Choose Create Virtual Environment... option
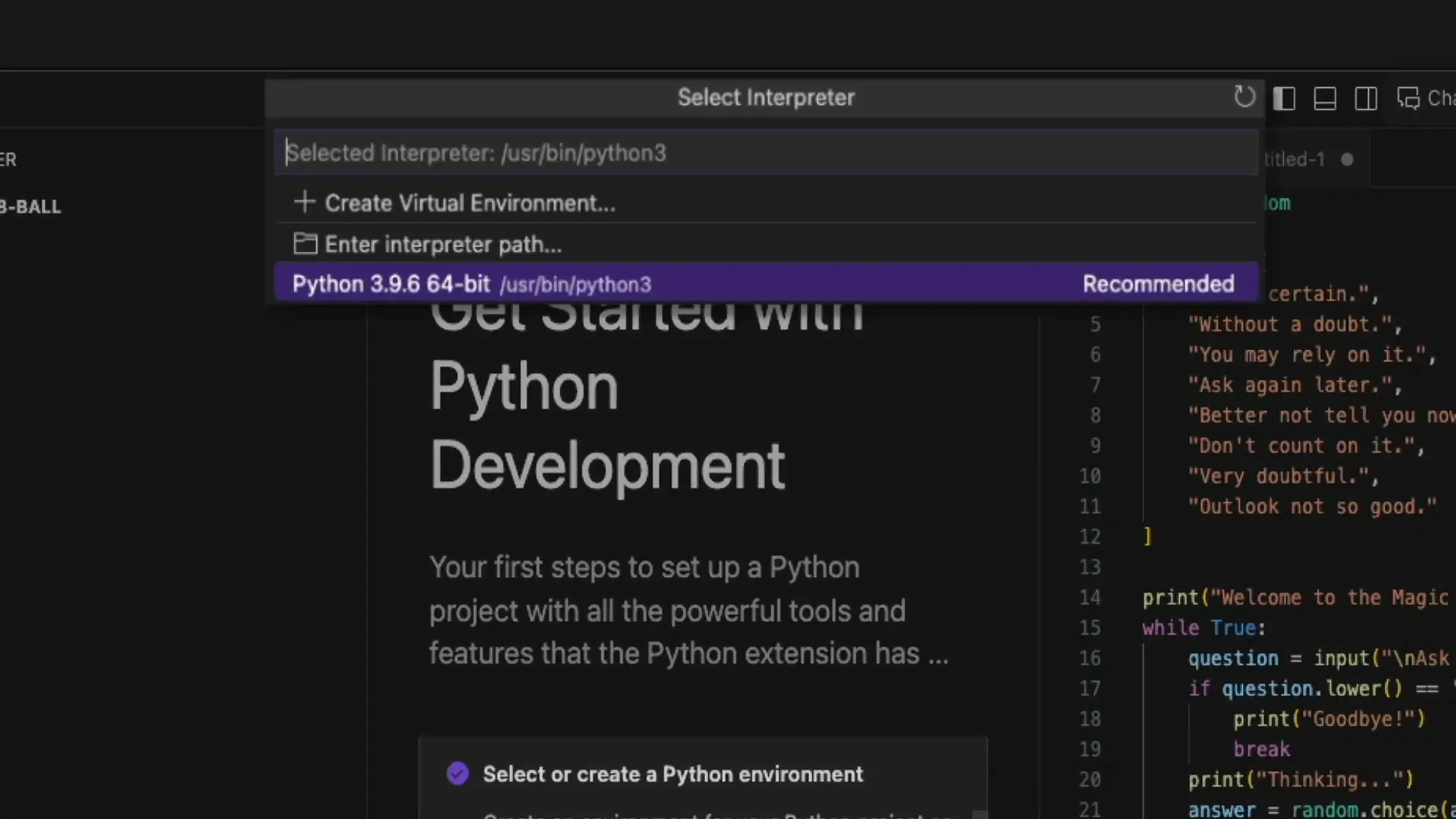 pos(766,202)
